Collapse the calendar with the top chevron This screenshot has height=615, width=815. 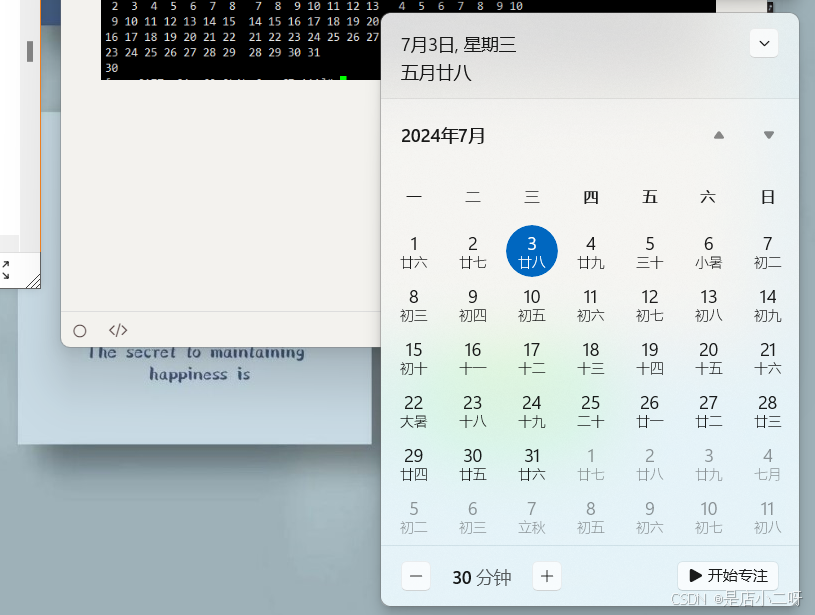pos(764,43)
